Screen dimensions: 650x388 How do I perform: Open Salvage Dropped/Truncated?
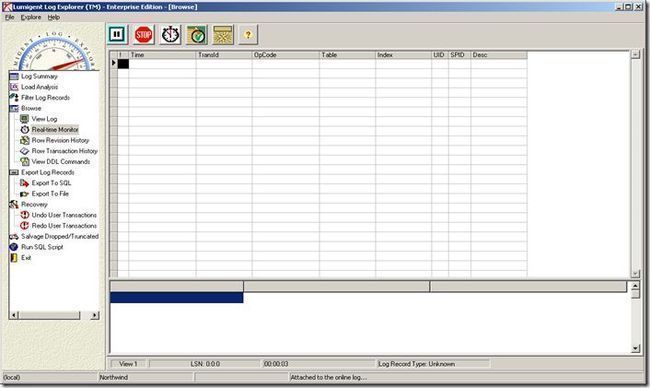coord(60,236)
